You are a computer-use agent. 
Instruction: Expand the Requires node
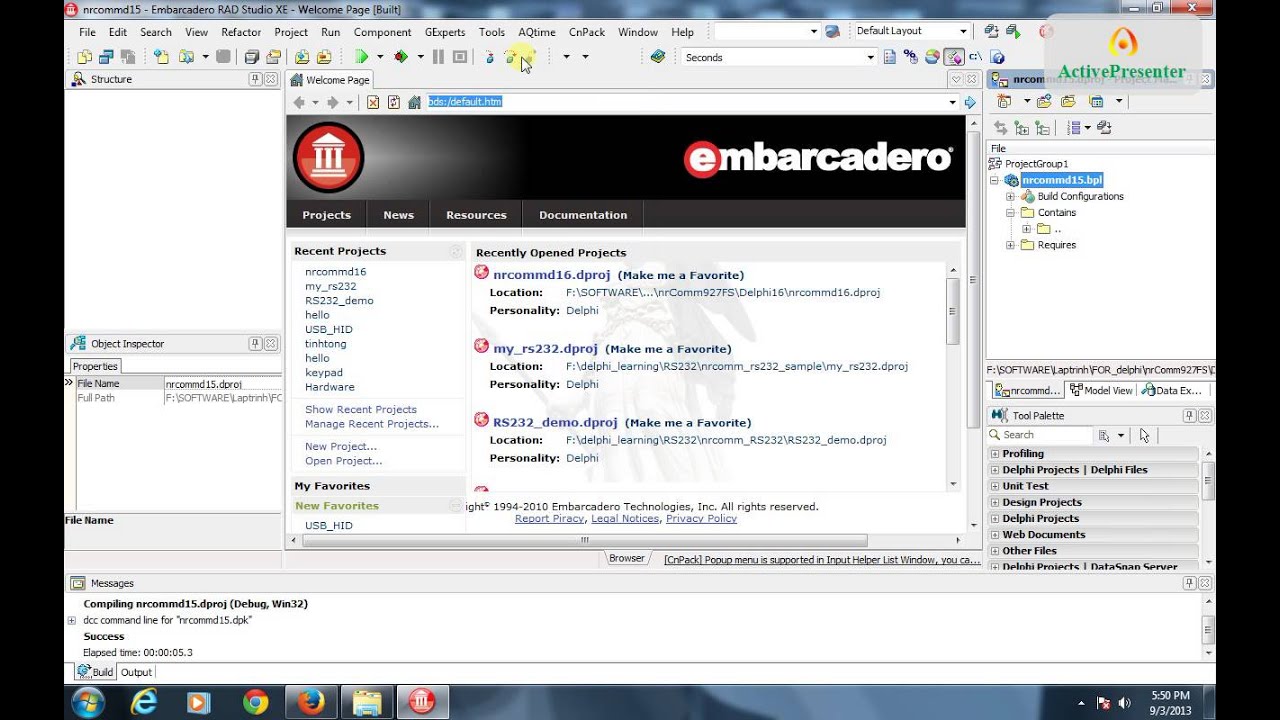(1010, 245)
